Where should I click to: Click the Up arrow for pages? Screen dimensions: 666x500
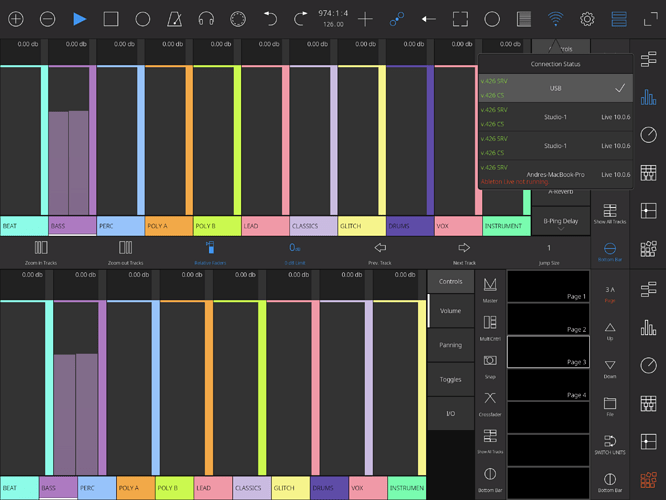pyautogui.click(x=610, y=328)
